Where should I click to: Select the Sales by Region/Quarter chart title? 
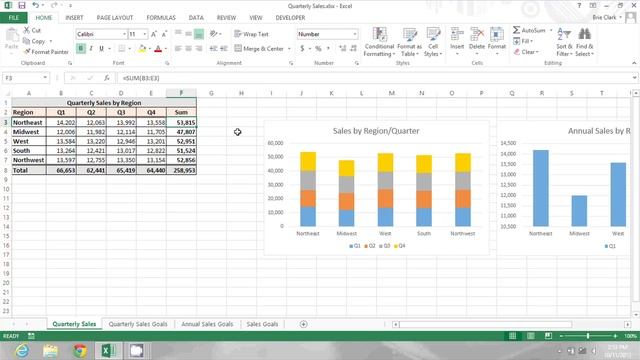(376, 131)
